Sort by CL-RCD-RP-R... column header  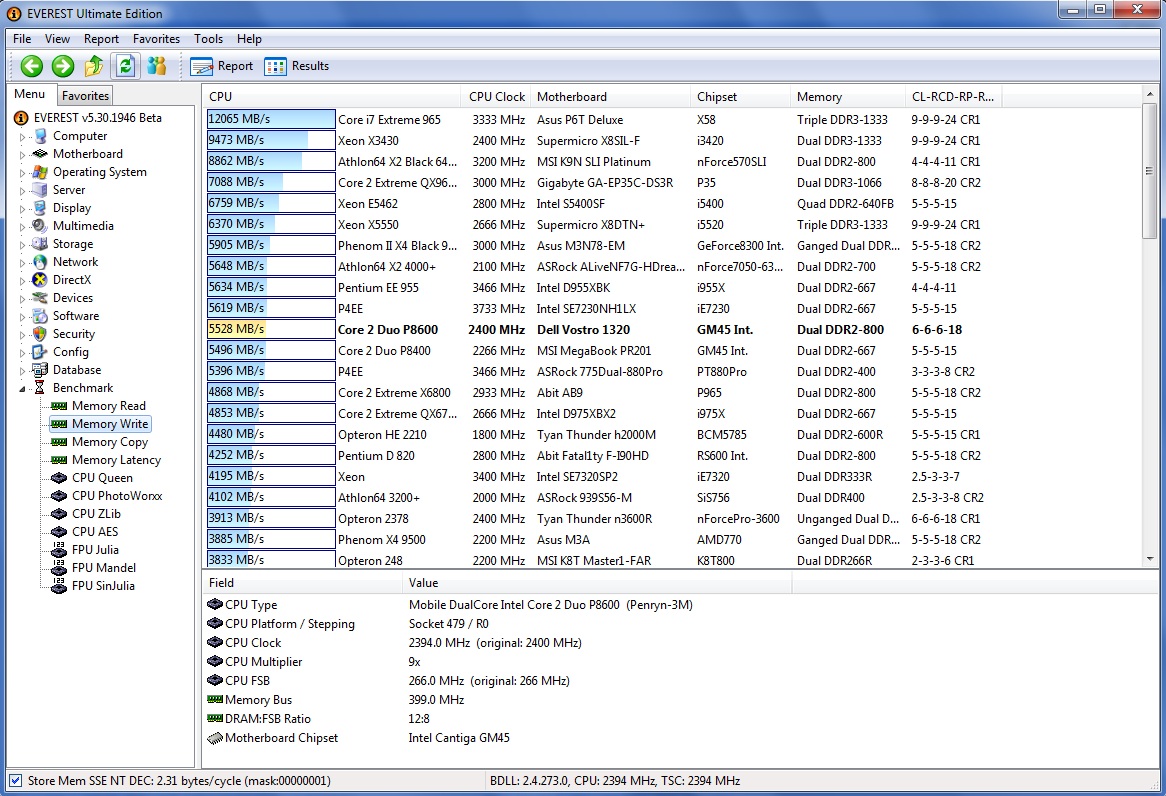click(x=953, y=97)
